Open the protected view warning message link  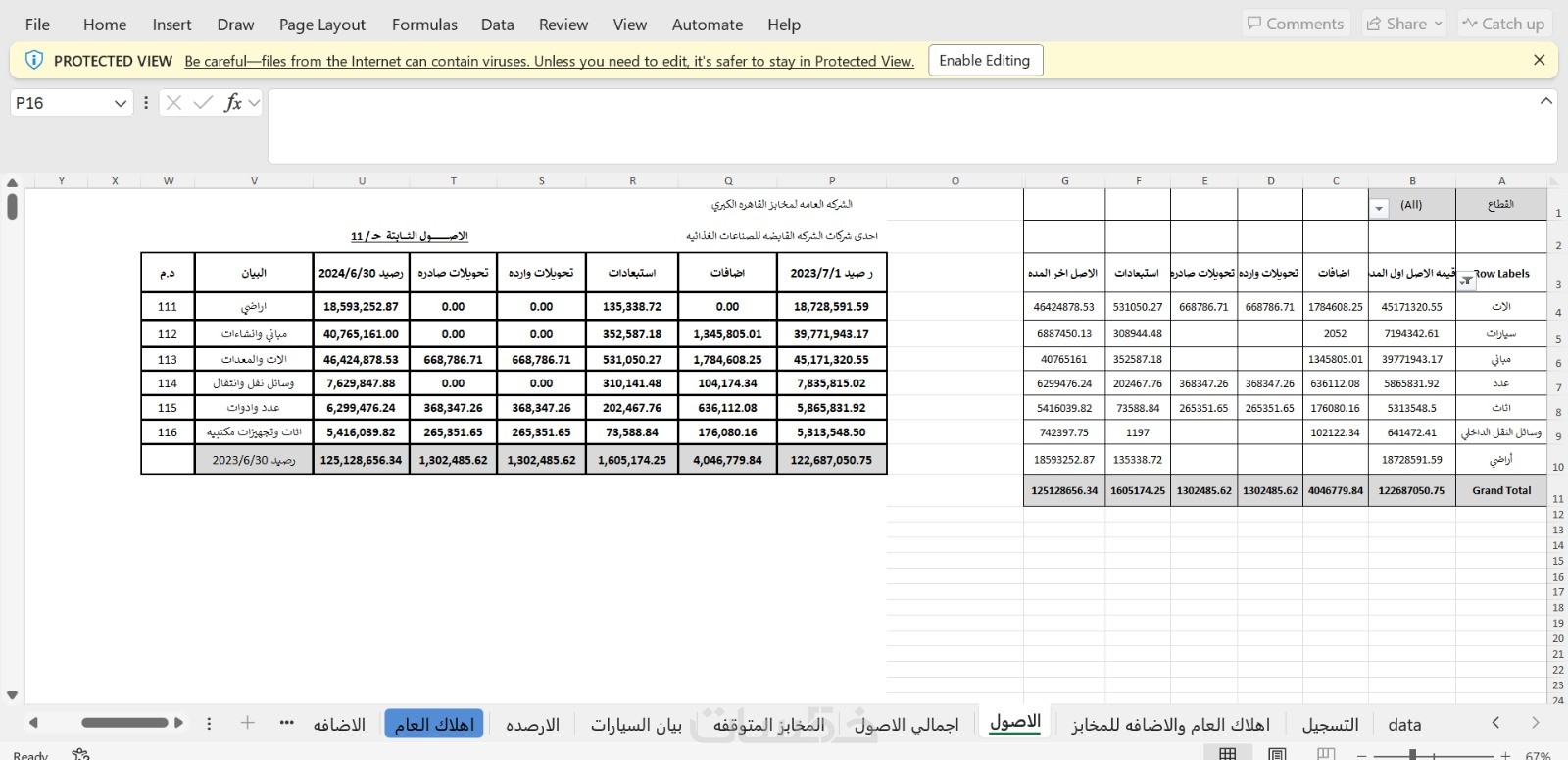pos(549,61)
